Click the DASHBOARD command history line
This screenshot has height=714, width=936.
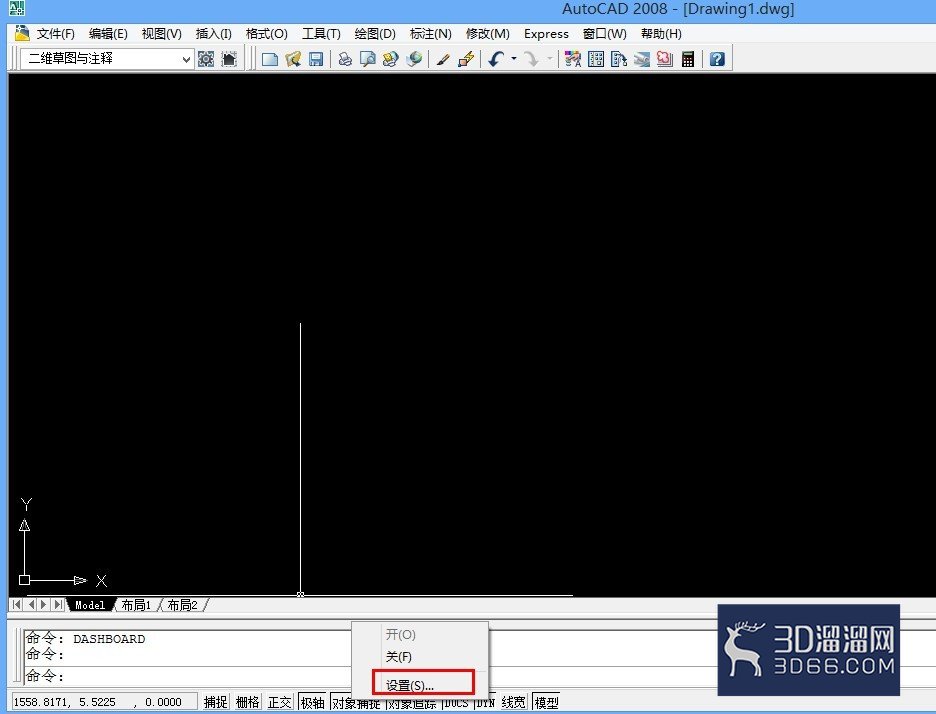tap(85, 638)
